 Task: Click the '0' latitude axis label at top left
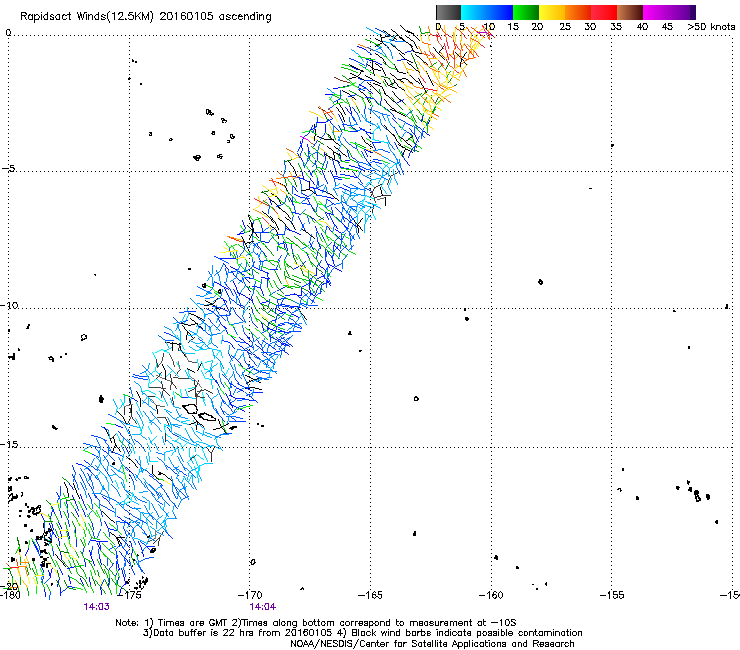[x=8, y=33]
